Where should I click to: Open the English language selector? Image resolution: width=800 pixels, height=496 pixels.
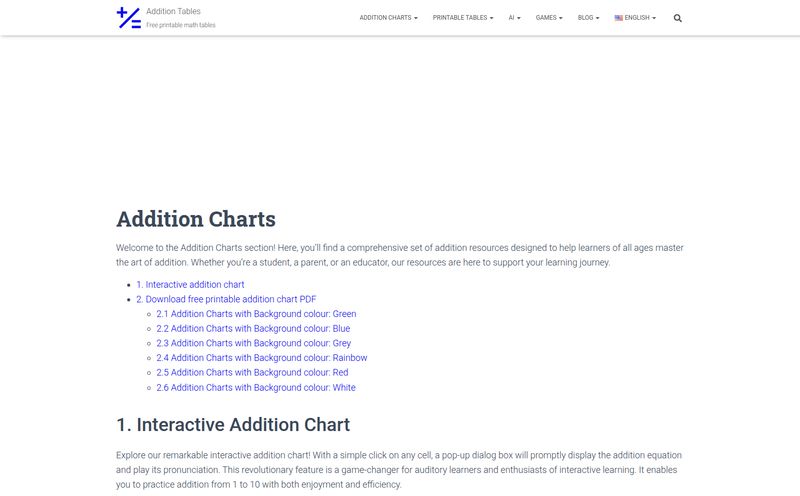coord(635,18)
